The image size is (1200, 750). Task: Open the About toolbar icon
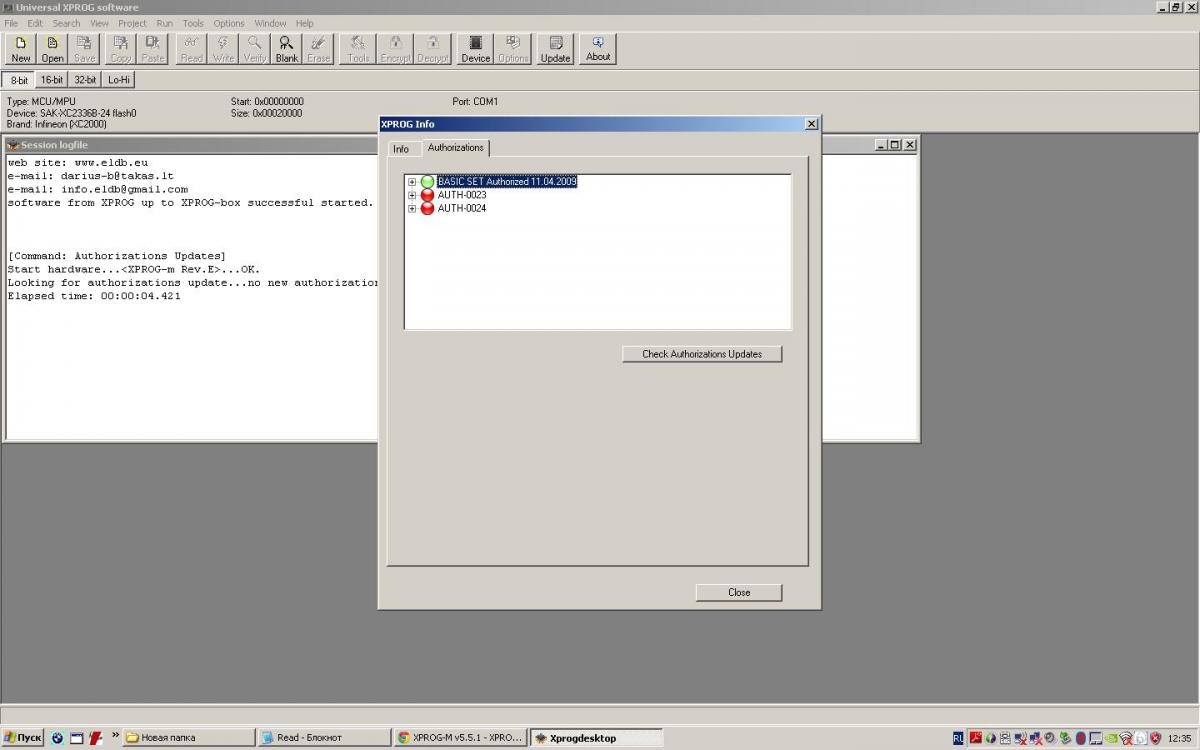[x=598, y=48]
